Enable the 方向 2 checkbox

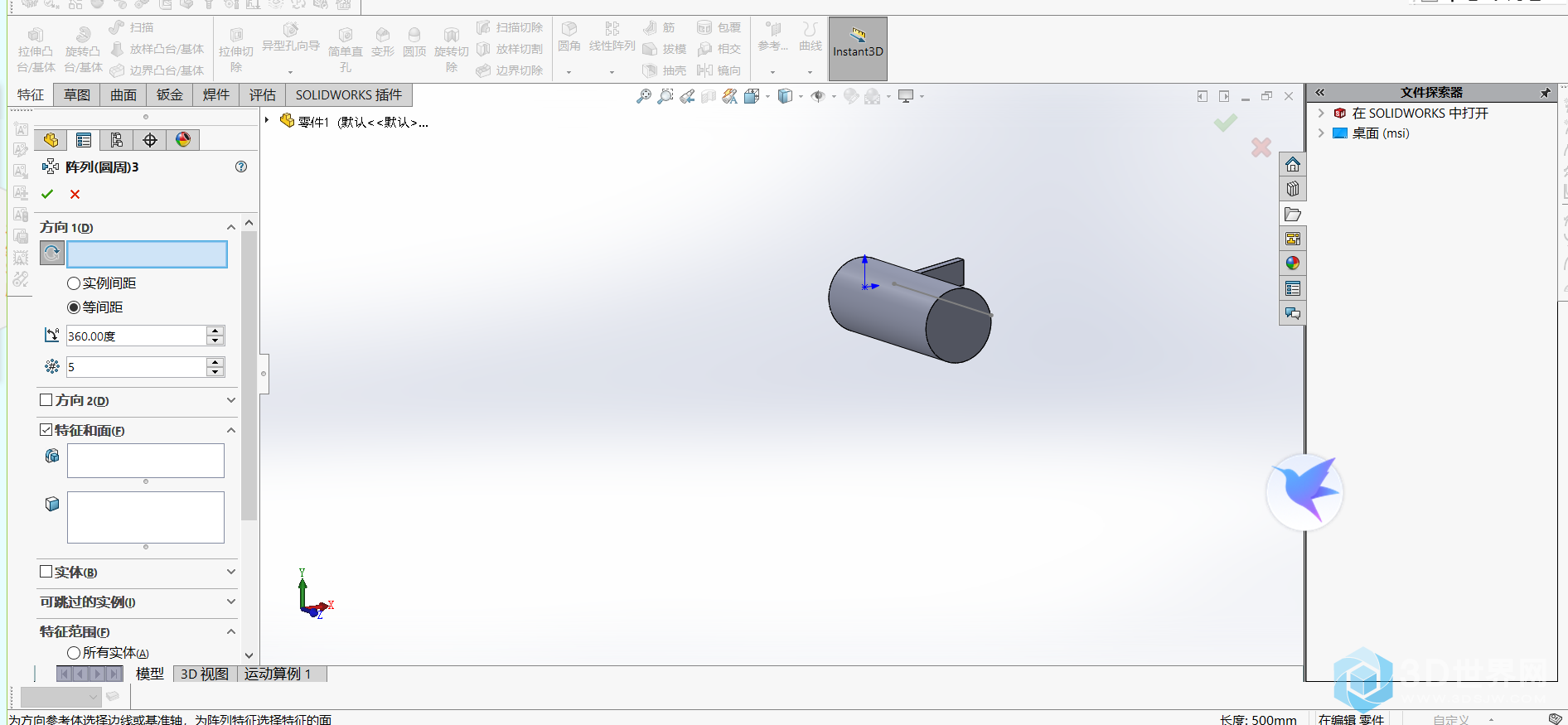click(46, 400)
